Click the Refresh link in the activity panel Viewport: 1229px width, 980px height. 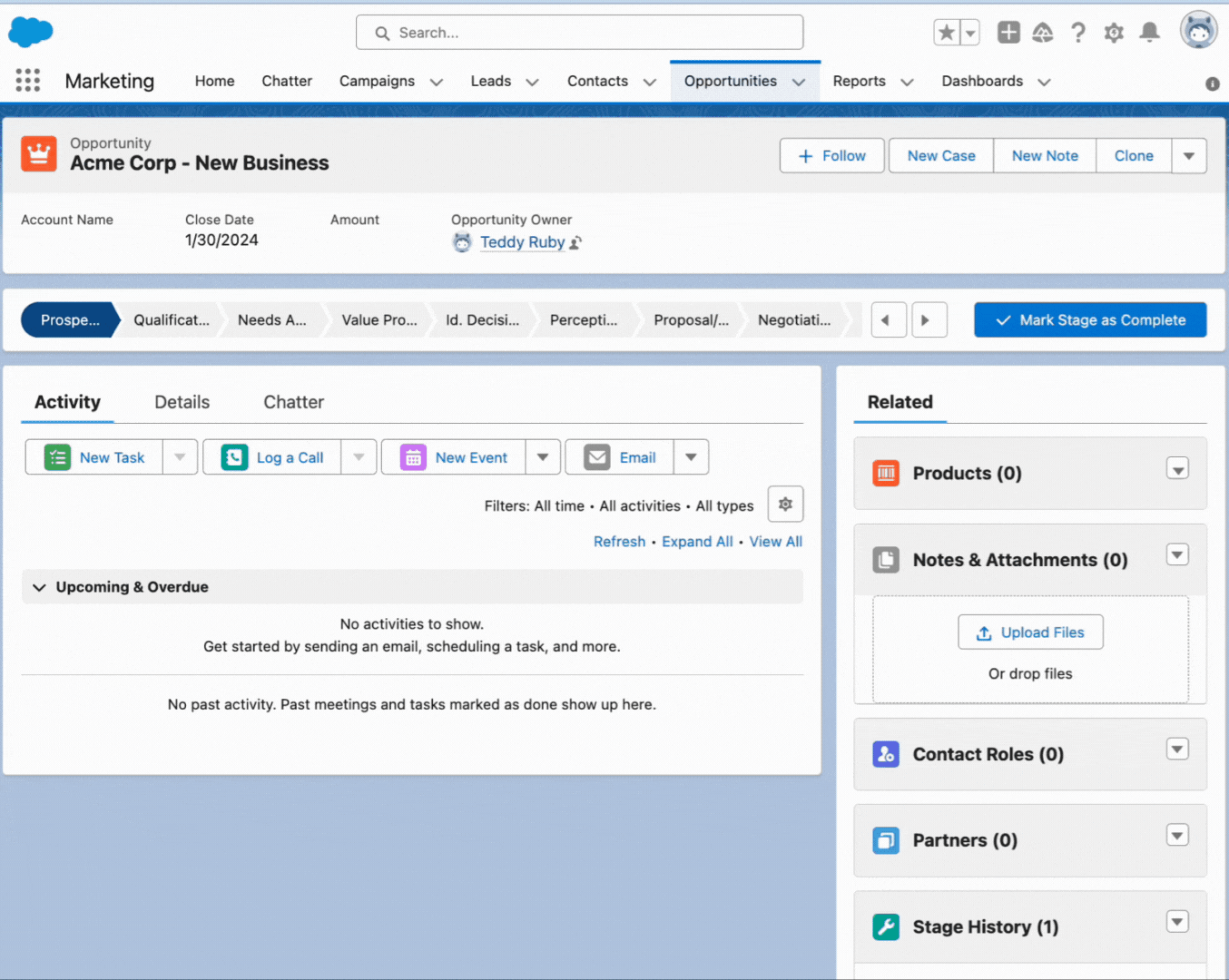pos(619,541)
